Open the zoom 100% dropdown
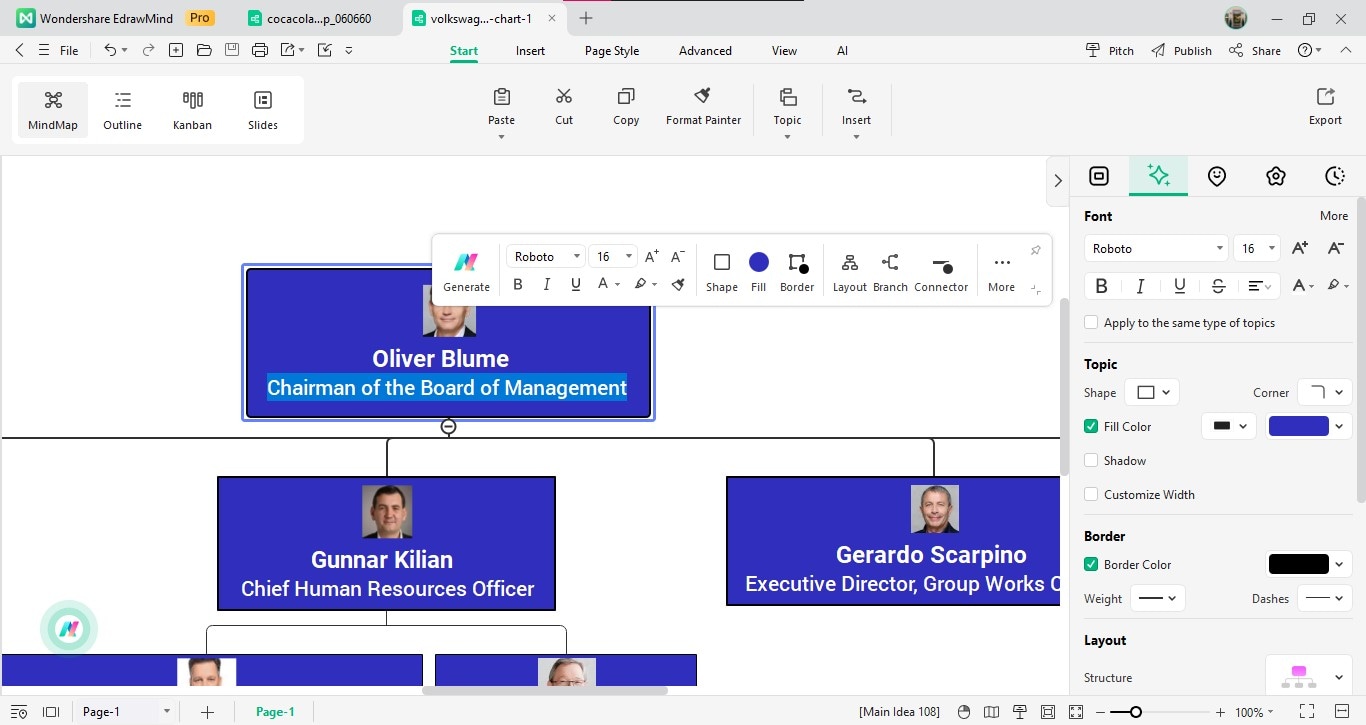This screenshot has height=725, width=1366. [1254, 712]
